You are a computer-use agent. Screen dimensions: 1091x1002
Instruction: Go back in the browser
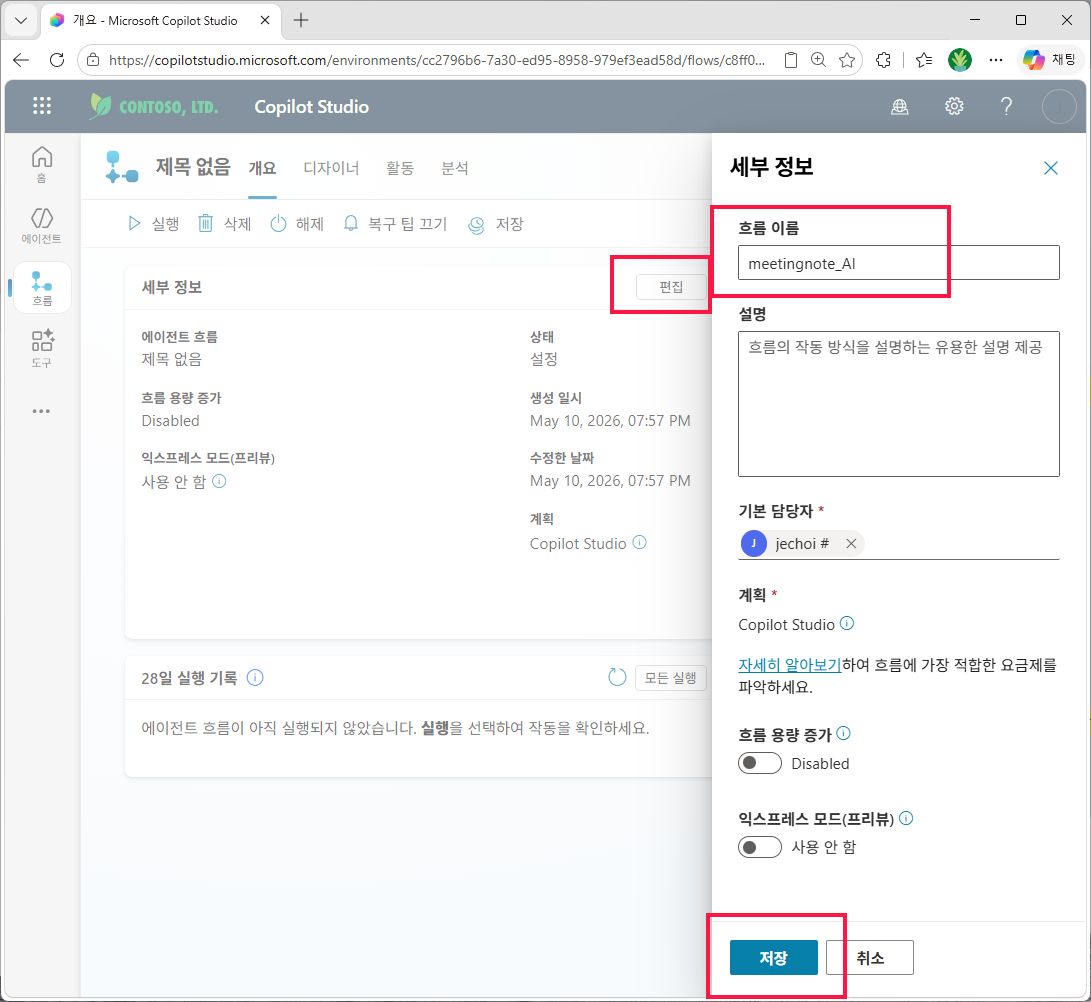tap(21, 60)
